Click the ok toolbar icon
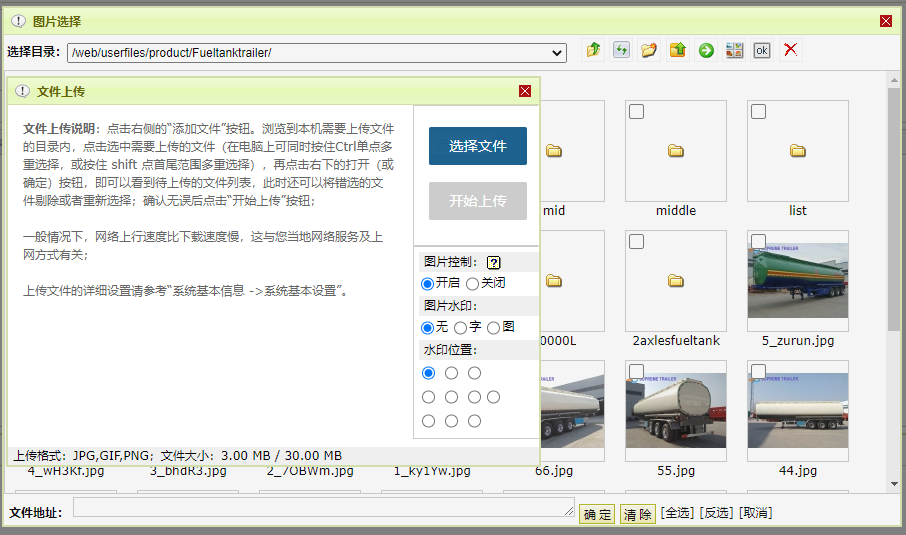This screenshot has height=535, width=906. pos(762,50)
